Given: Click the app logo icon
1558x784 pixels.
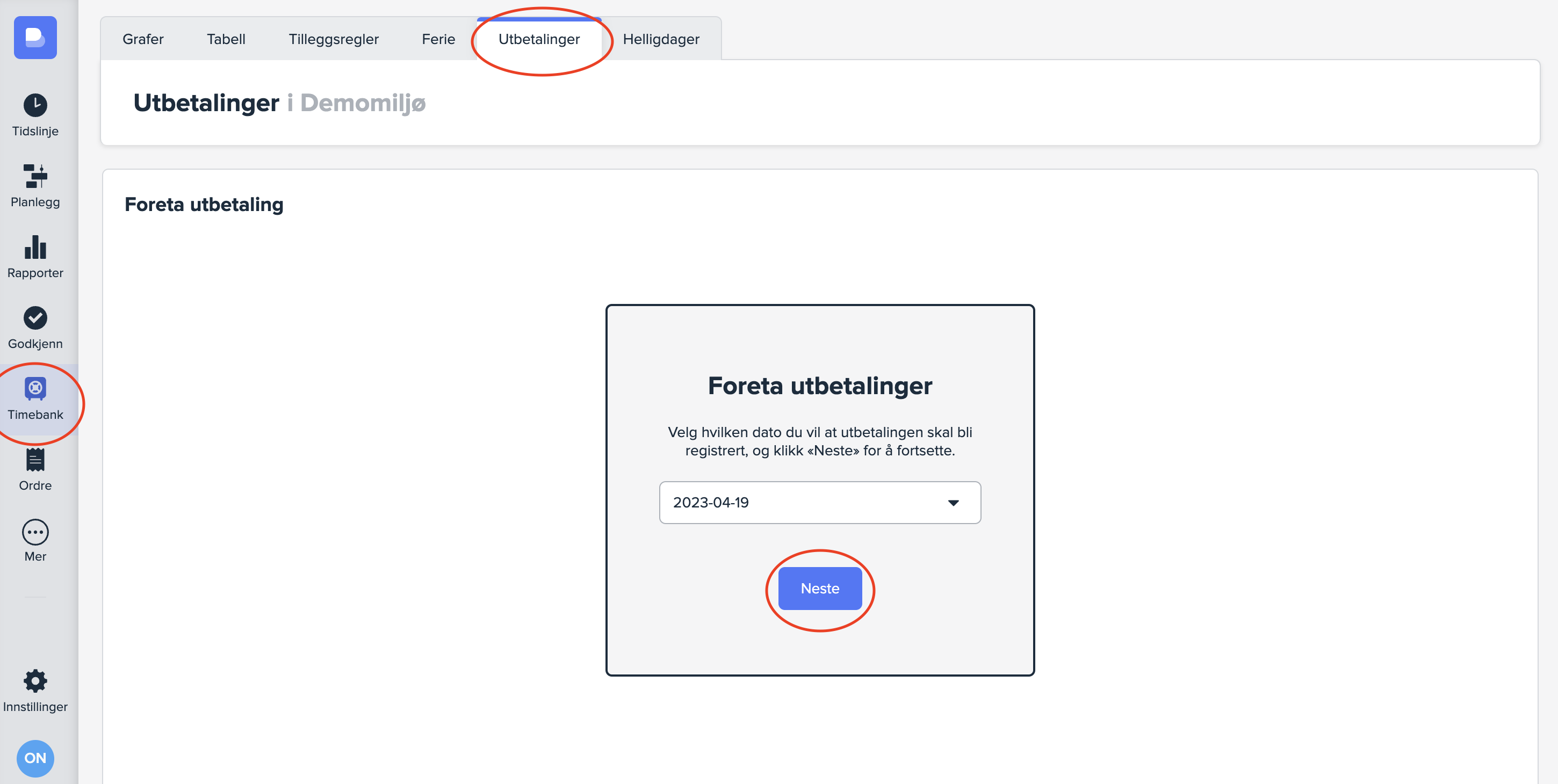Looking at the screenshot, I should click(x=35, y=38).
